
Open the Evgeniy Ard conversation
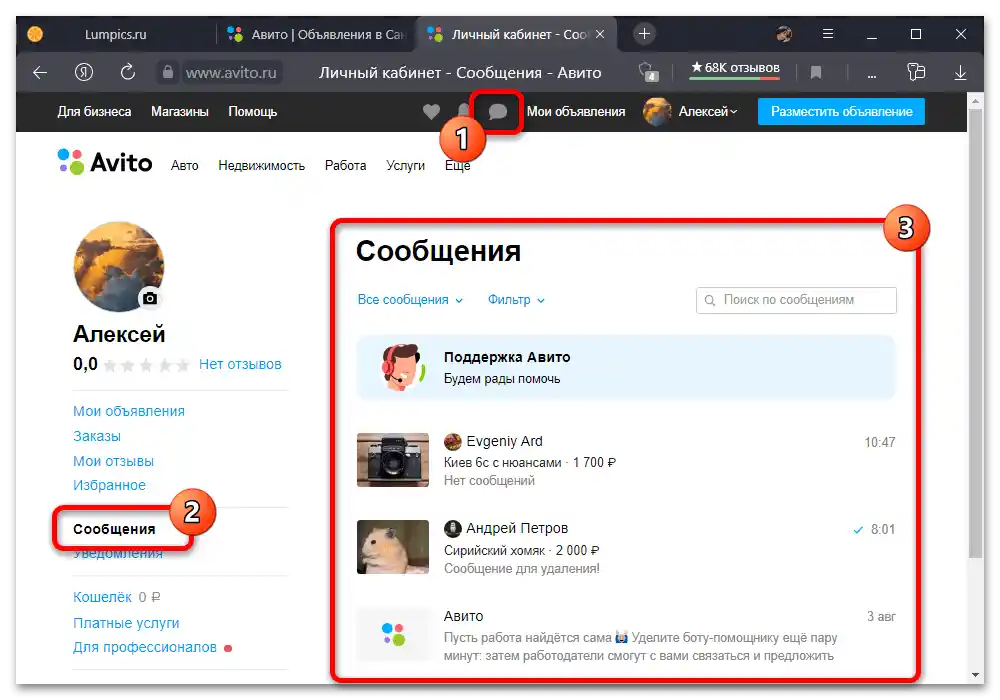click(626, 460)
